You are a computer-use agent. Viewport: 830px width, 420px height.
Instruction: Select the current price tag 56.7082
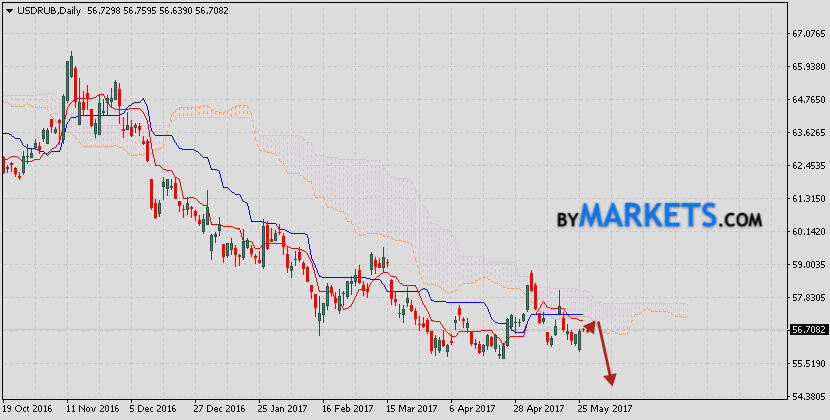point(807,329)
